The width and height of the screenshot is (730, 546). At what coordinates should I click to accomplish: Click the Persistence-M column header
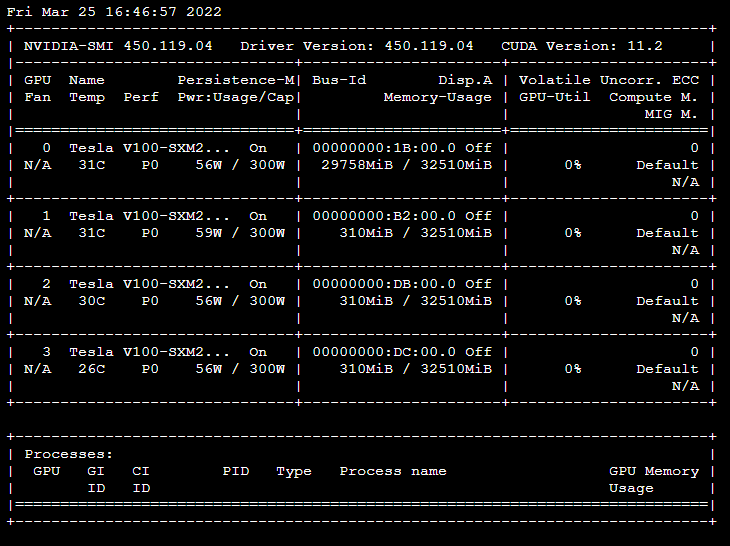pos(236,80)
